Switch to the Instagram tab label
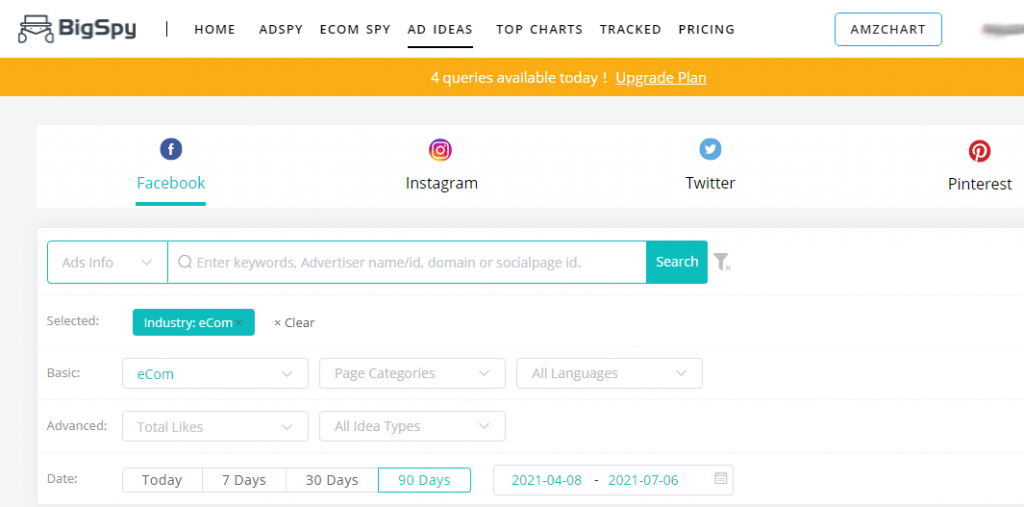 click(441, 184)
